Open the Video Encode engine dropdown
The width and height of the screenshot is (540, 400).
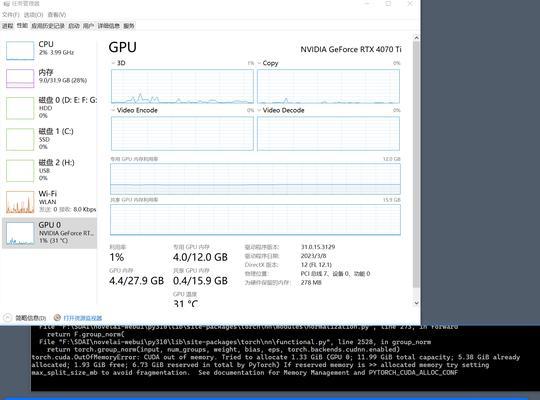pos(114,110)
